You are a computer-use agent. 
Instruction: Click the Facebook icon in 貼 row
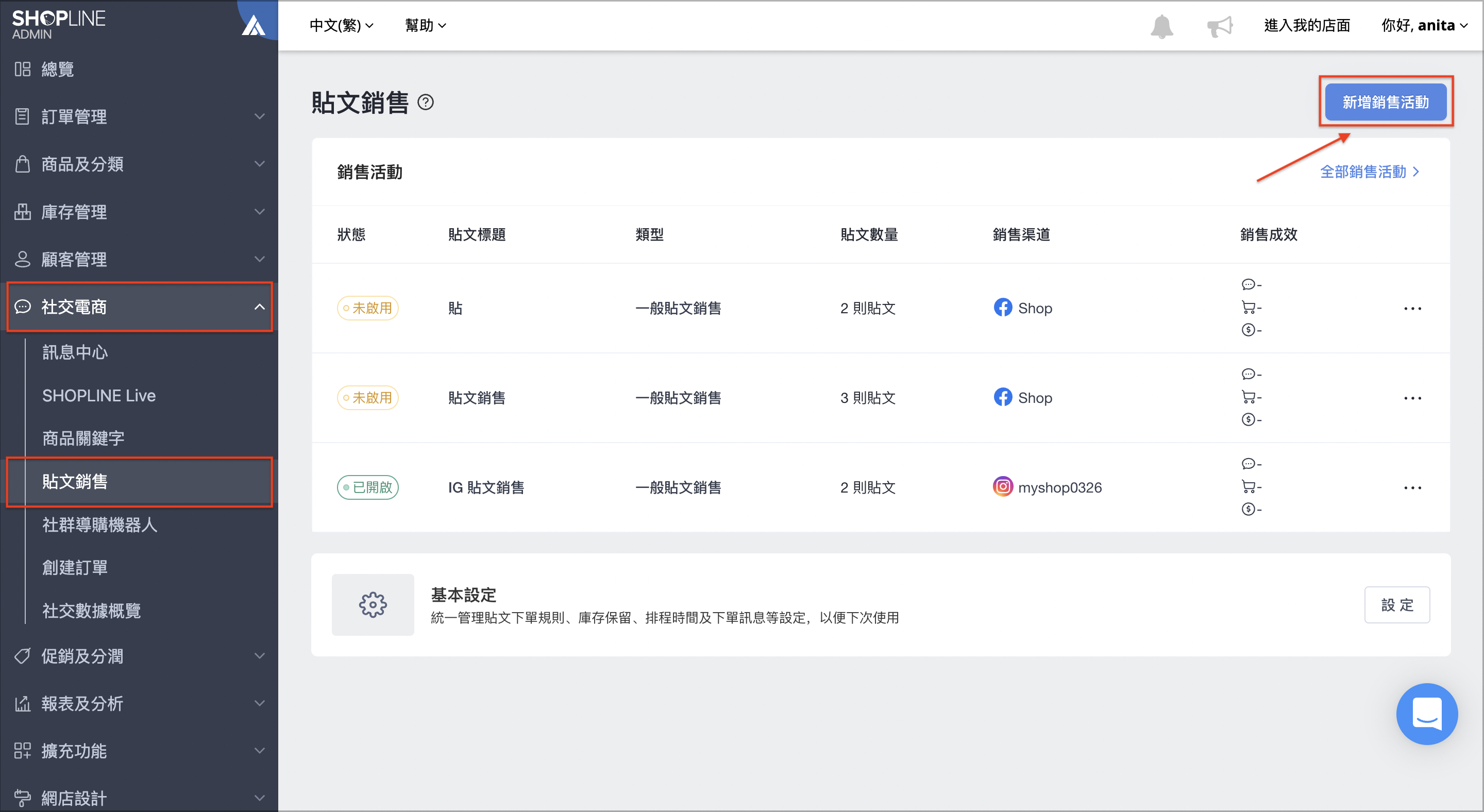click(x=1002, y=308)
